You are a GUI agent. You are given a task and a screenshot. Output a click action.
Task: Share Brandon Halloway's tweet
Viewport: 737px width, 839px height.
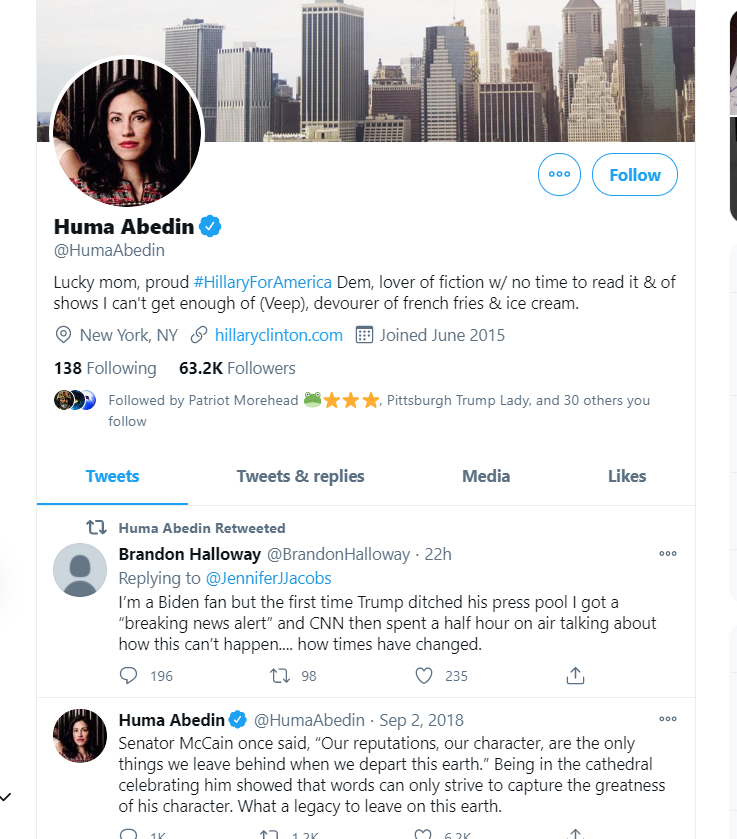575,676
